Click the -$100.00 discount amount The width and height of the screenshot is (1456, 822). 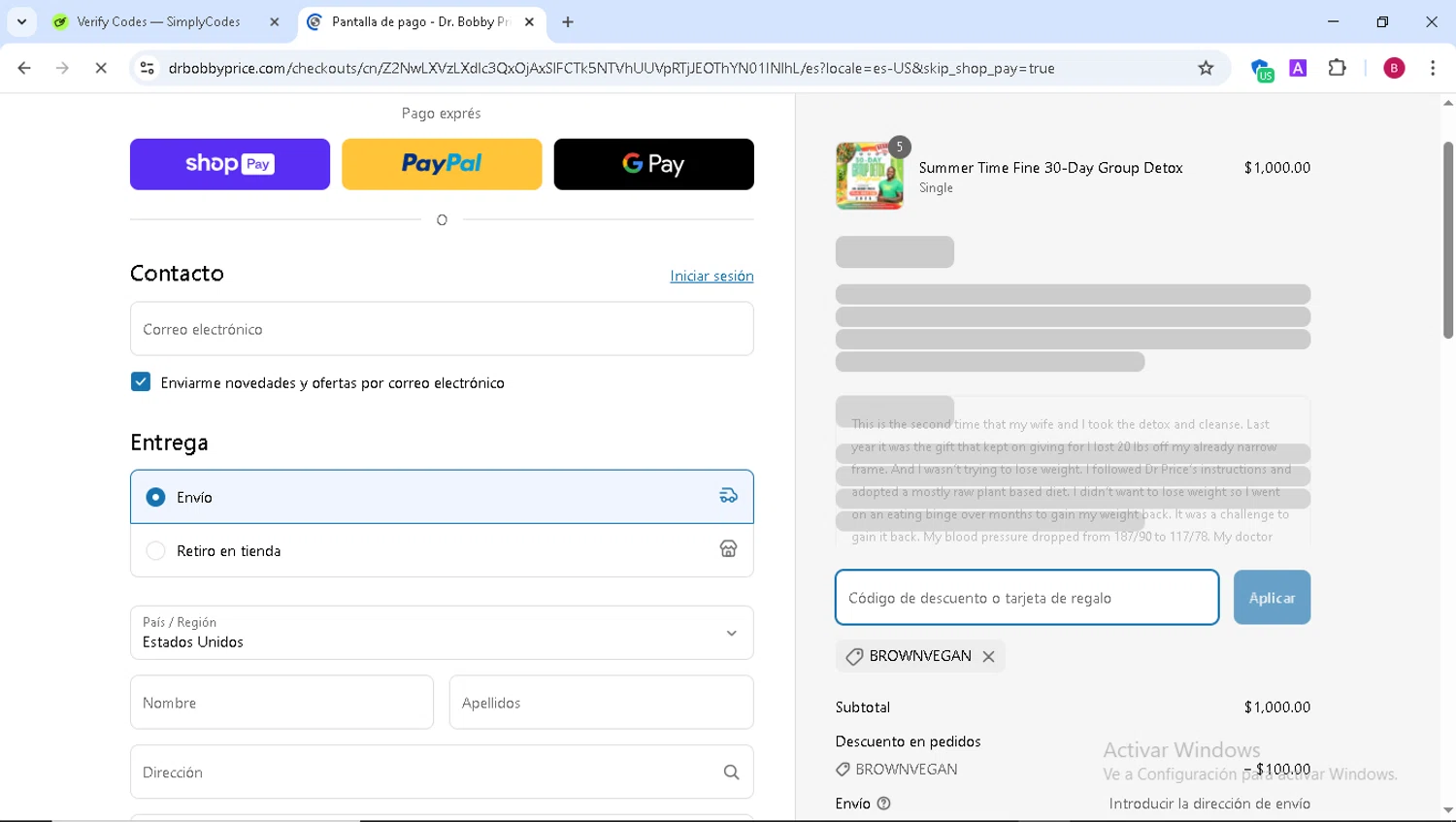pos(1277,770)
